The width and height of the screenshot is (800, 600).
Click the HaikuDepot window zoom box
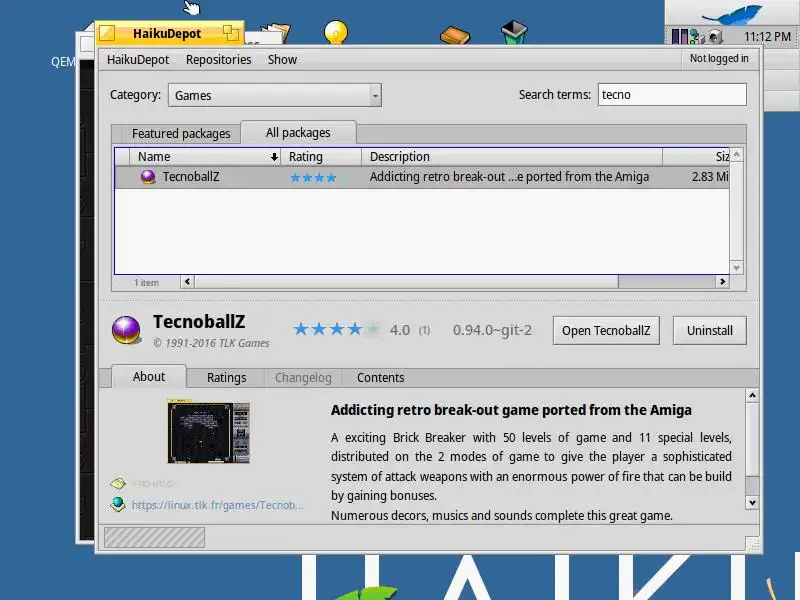click(x=231, y=33)
